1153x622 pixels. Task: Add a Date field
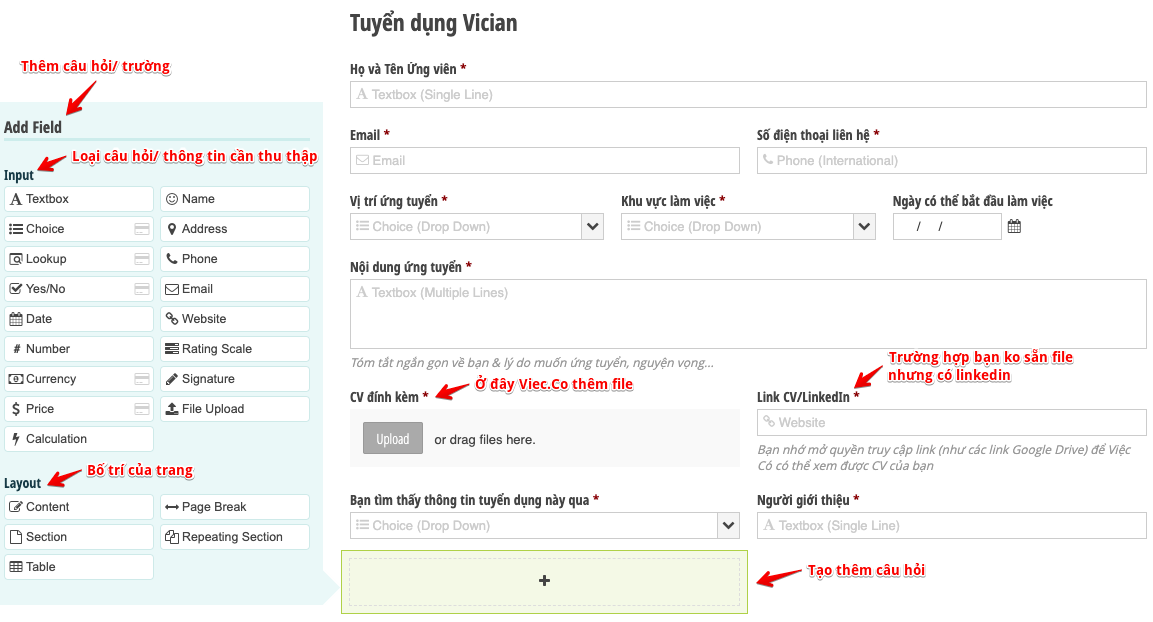(x=79, y=319)
